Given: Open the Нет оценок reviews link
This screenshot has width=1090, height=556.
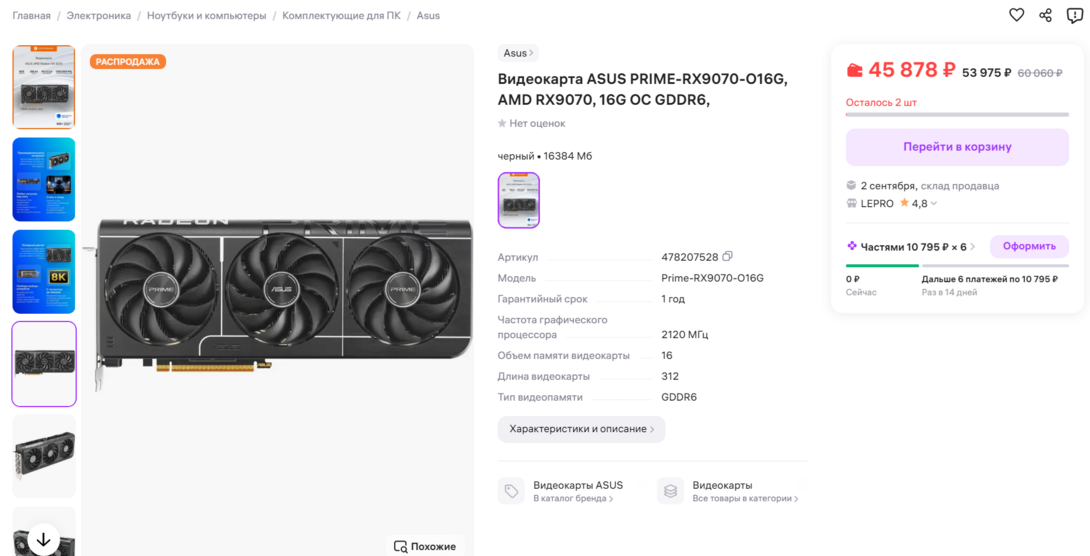Looking at the screenshot, I should click(532, 123).
